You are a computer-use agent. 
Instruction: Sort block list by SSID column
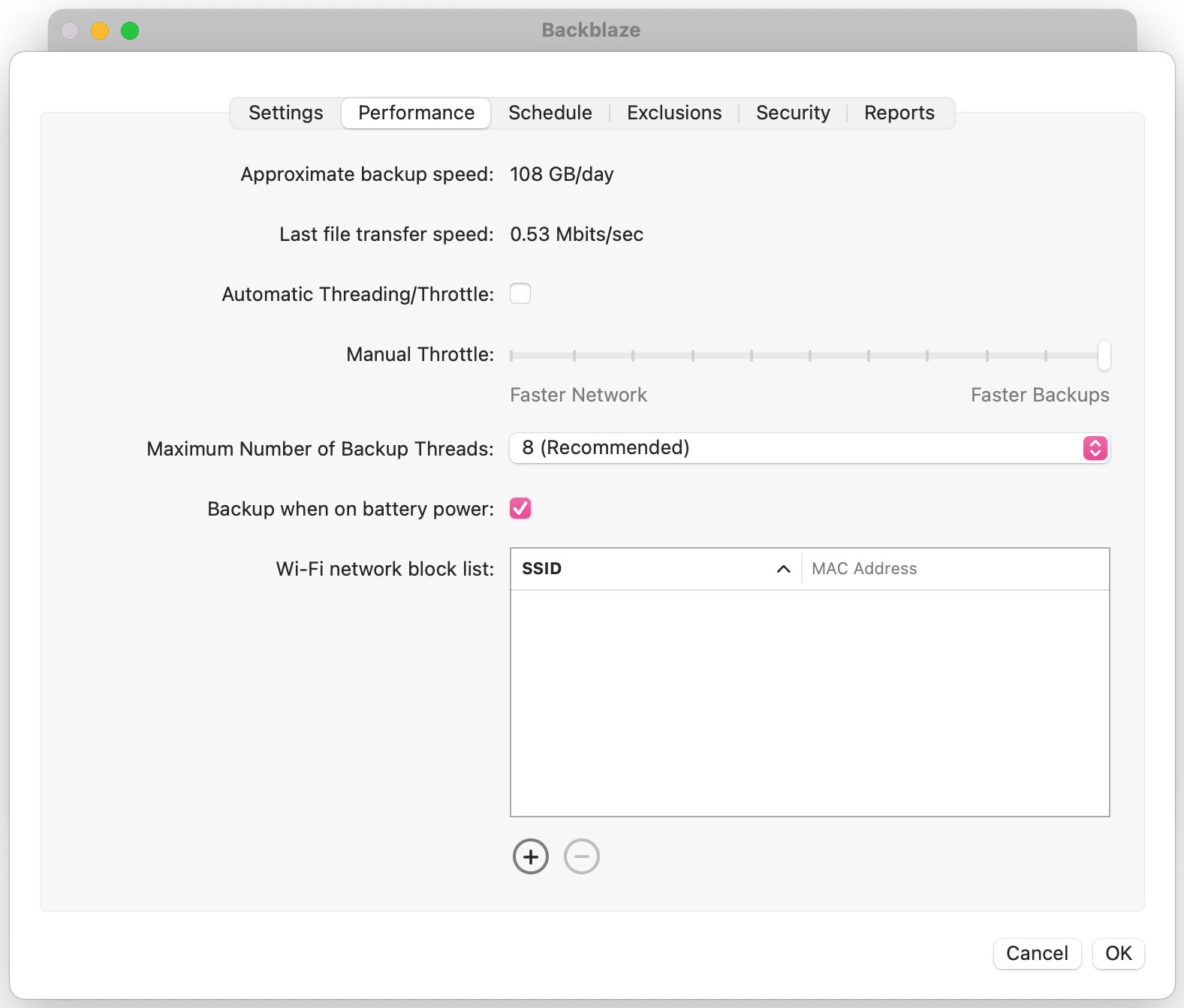[x=655, y=569]
